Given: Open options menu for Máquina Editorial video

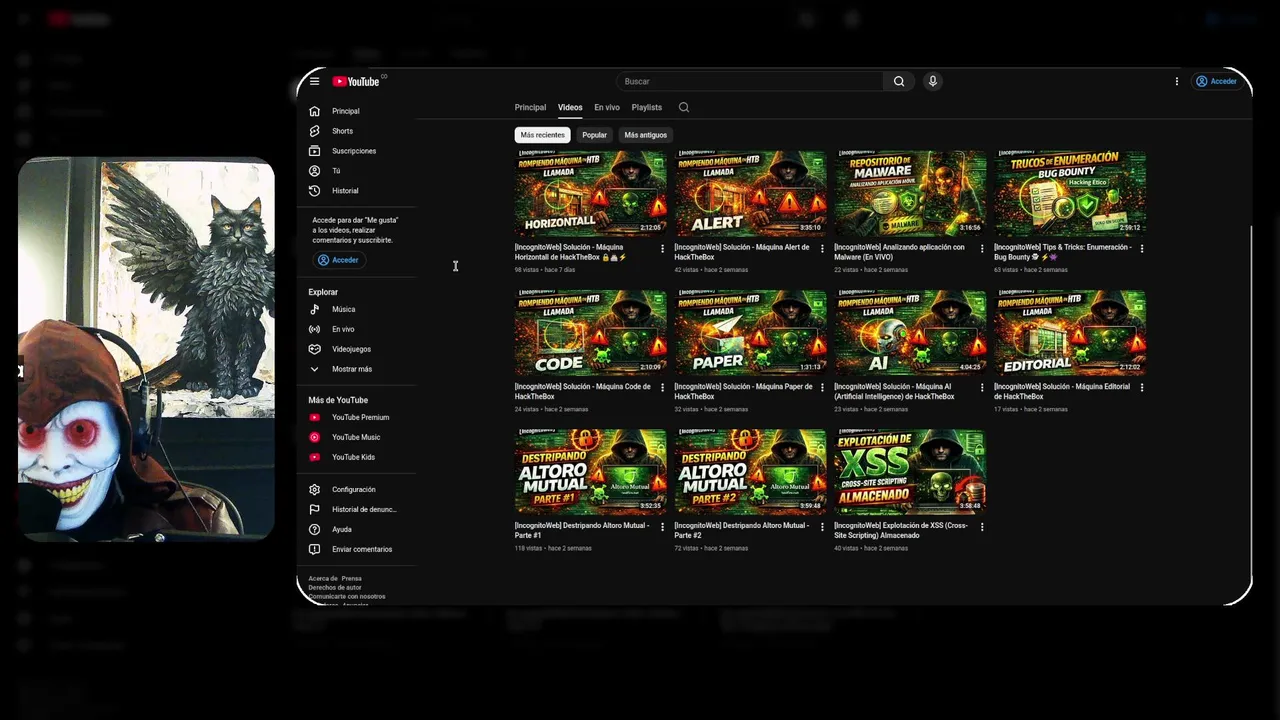Looking at the screenshot, I should point(1142,387).
